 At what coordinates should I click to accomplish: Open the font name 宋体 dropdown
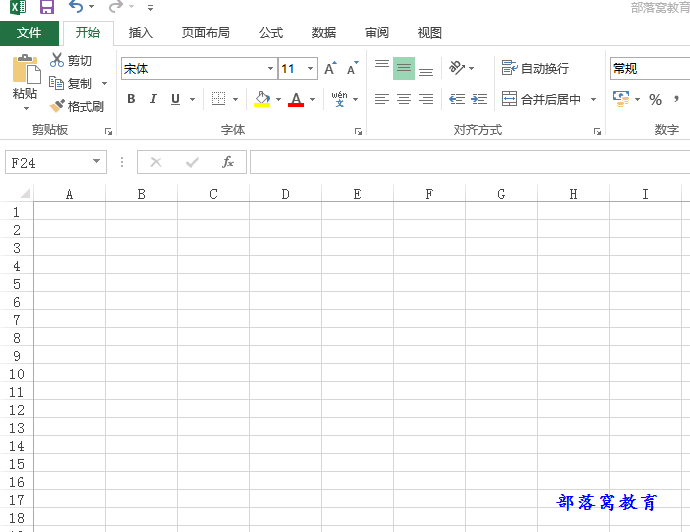tap(270, 69)
